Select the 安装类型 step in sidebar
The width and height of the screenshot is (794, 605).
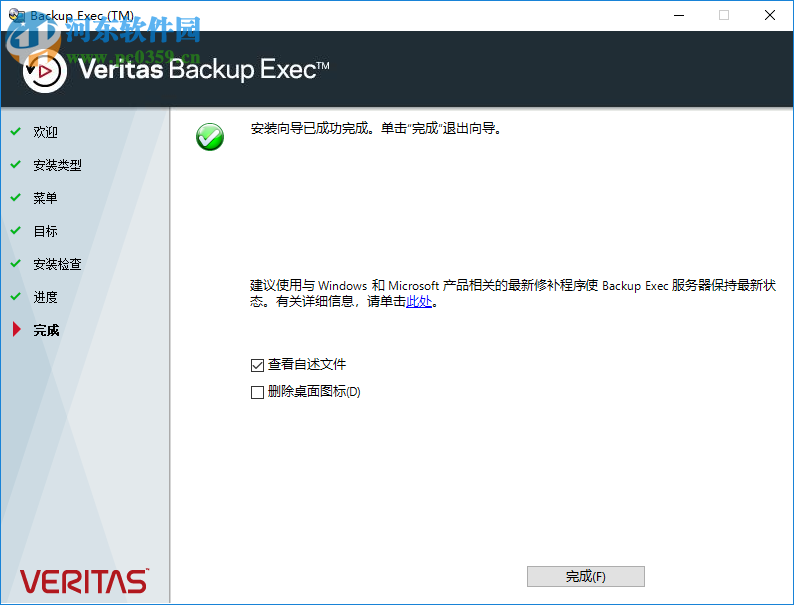click(x=57, y=165)
